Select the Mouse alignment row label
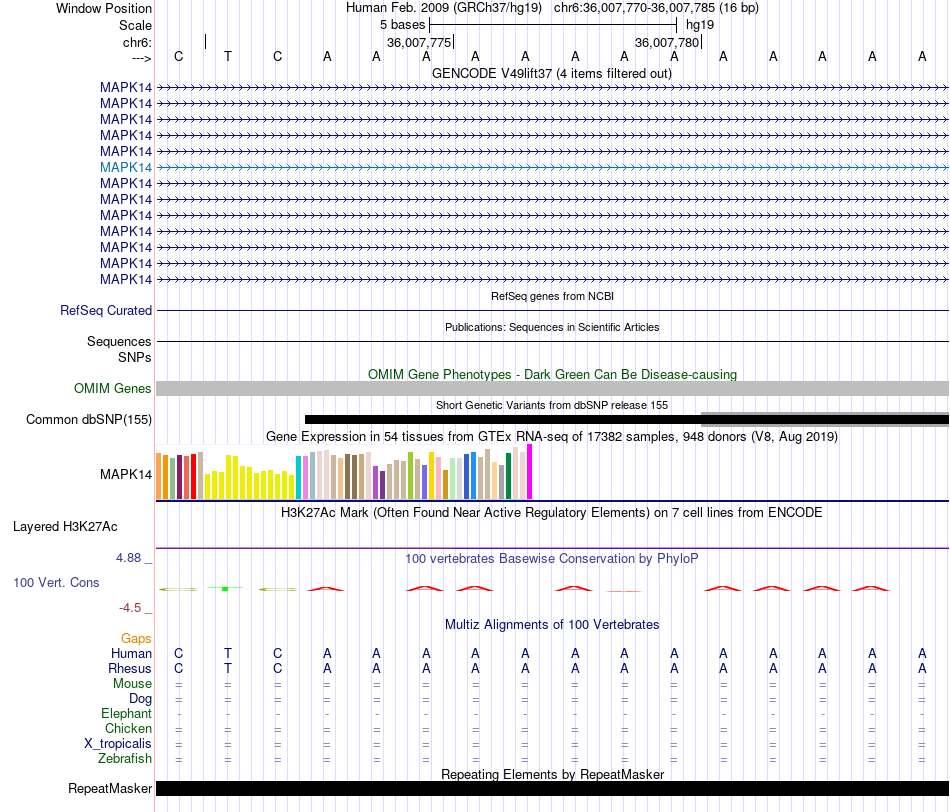950x812 pixels. pos(133,684)
